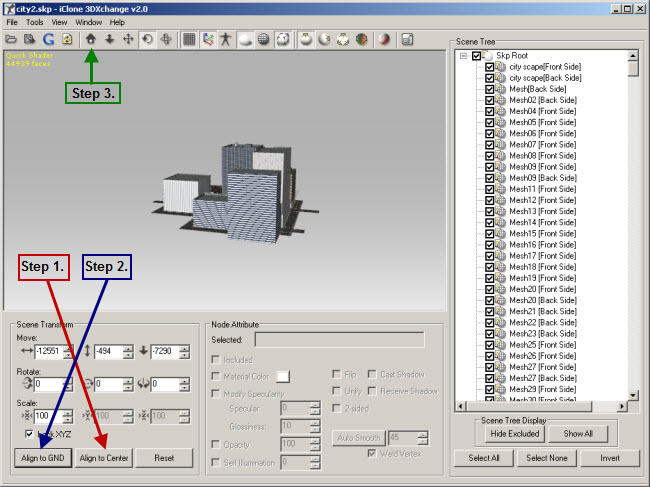Open the View menu
Image resolution: width=650 pixels, height=487 pixels.
pos(59,22)
